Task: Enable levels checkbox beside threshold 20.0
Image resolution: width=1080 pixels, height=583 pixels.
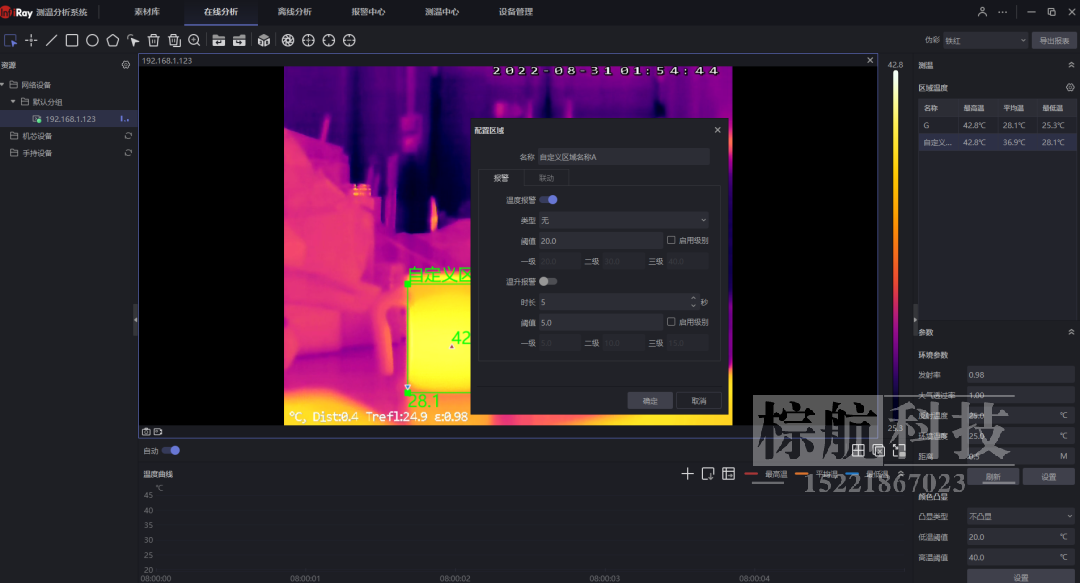Action: tap(671, 240)
